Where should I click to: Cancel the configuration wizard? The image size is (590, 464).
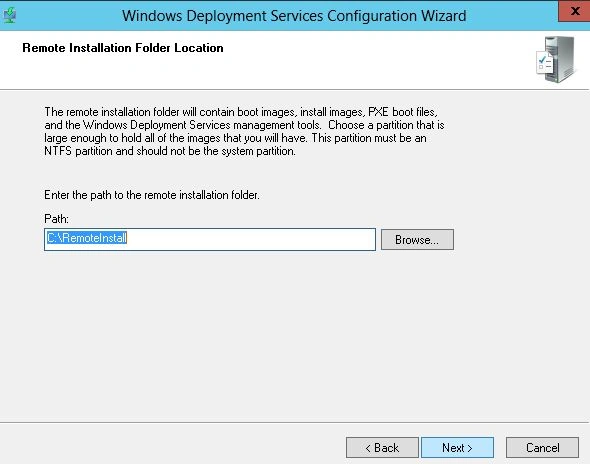542,447
